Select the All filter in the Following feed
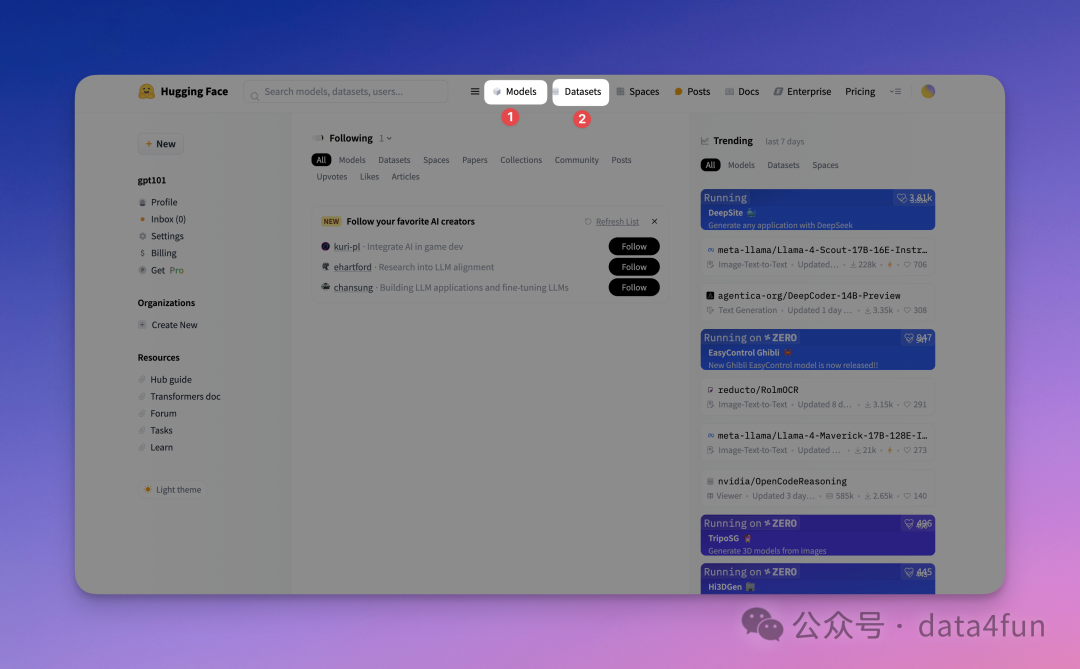Viewport: 1080px width, 669px height. pos(321,160)
